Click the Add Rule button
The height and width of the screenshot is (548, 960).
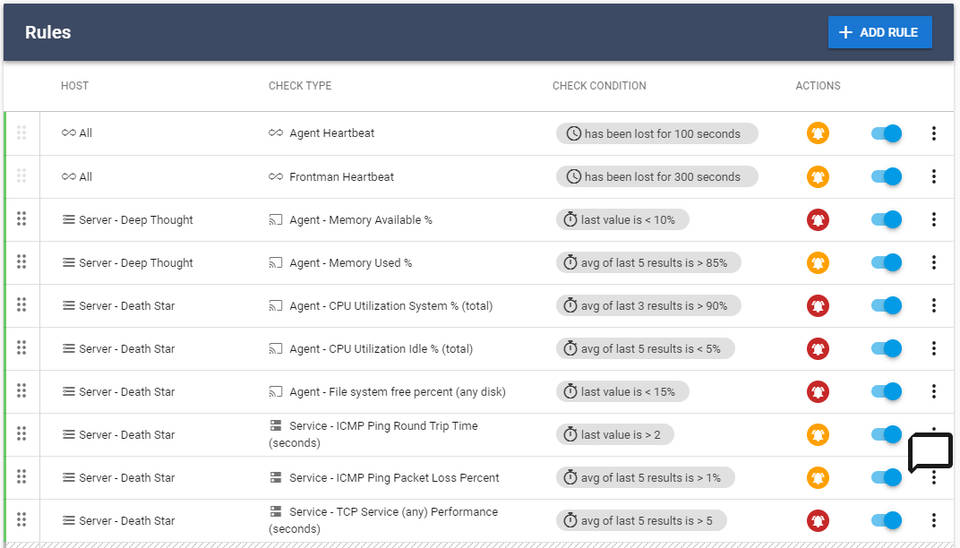click(x=879, y=32)
